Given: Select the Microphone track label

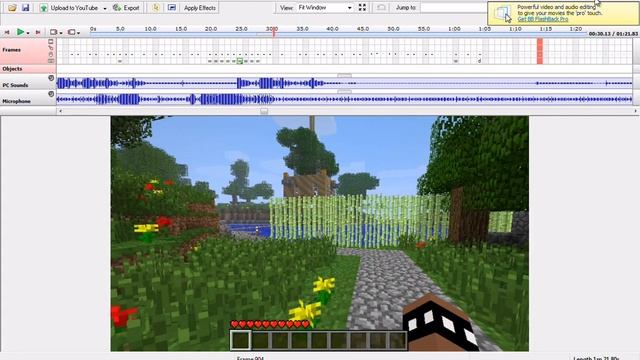Looking at the screenshot, I should coord(16,101).
